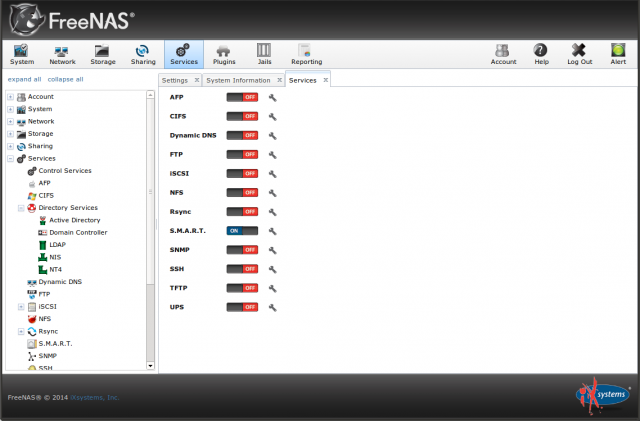This screenshot has width=640, height=421.
Task: Configure Dynamic DNS via its wrench icon
Action: tap(273, 136)
